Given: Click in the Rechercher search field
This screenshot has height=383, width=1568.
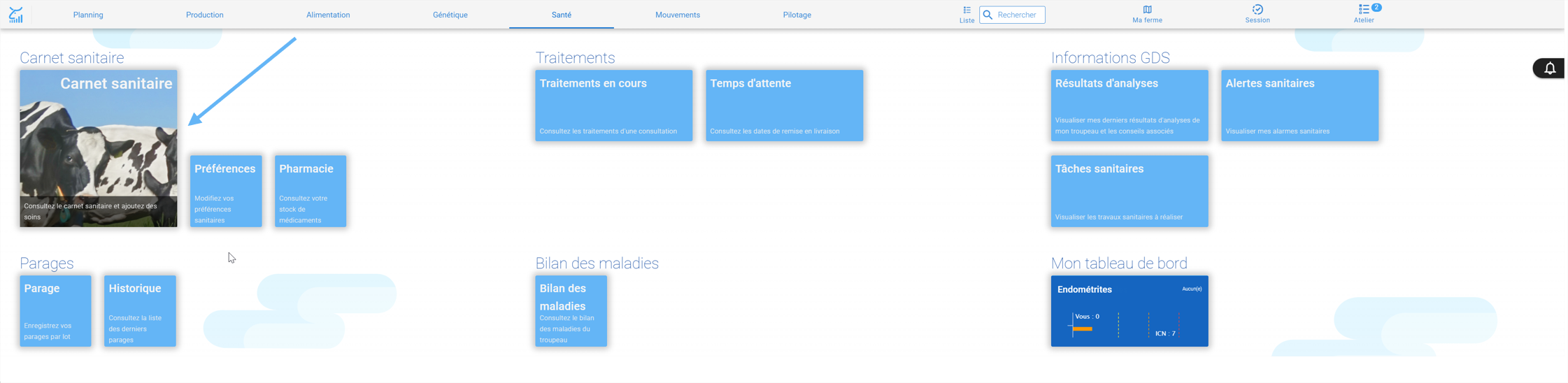Looking at the screenshot, I should [x=1012, y=15].
